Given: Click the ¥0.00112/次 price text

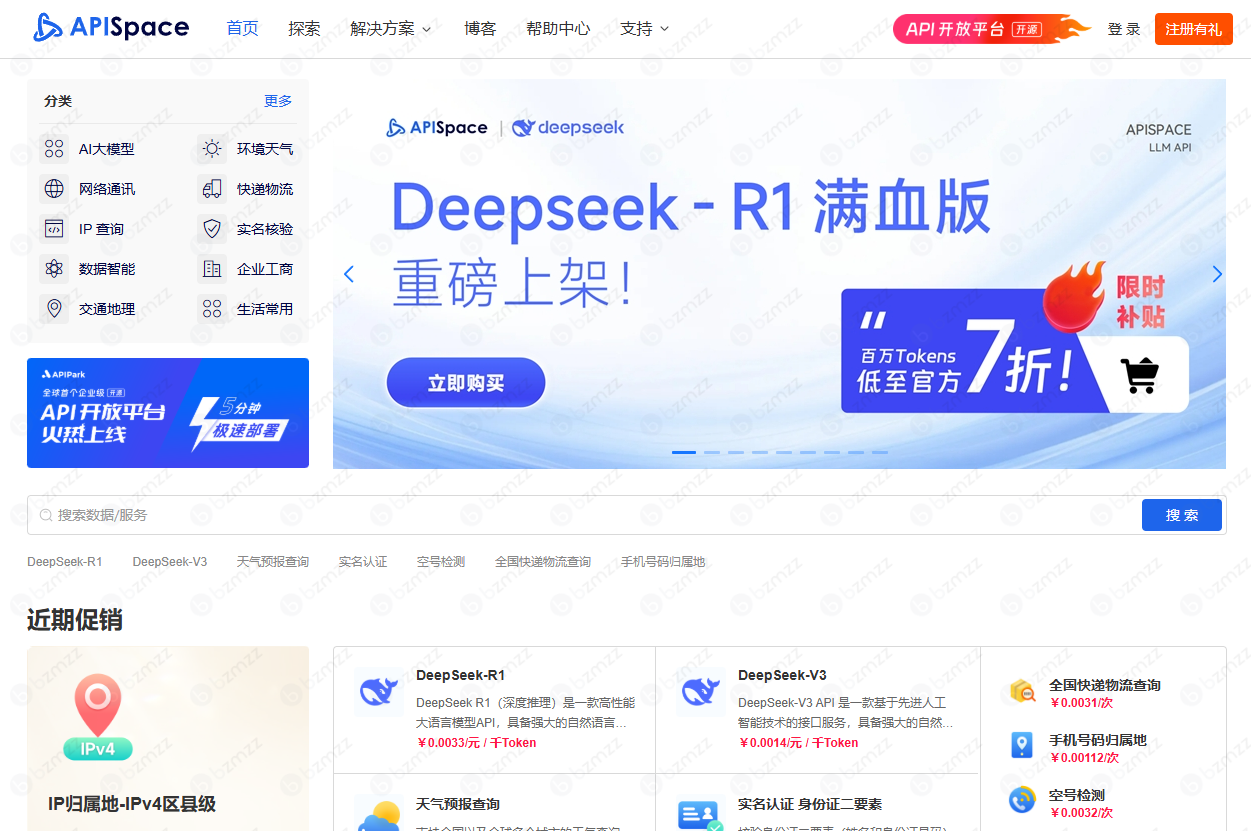Looking at the screenshot, I should pos(1084,758).
